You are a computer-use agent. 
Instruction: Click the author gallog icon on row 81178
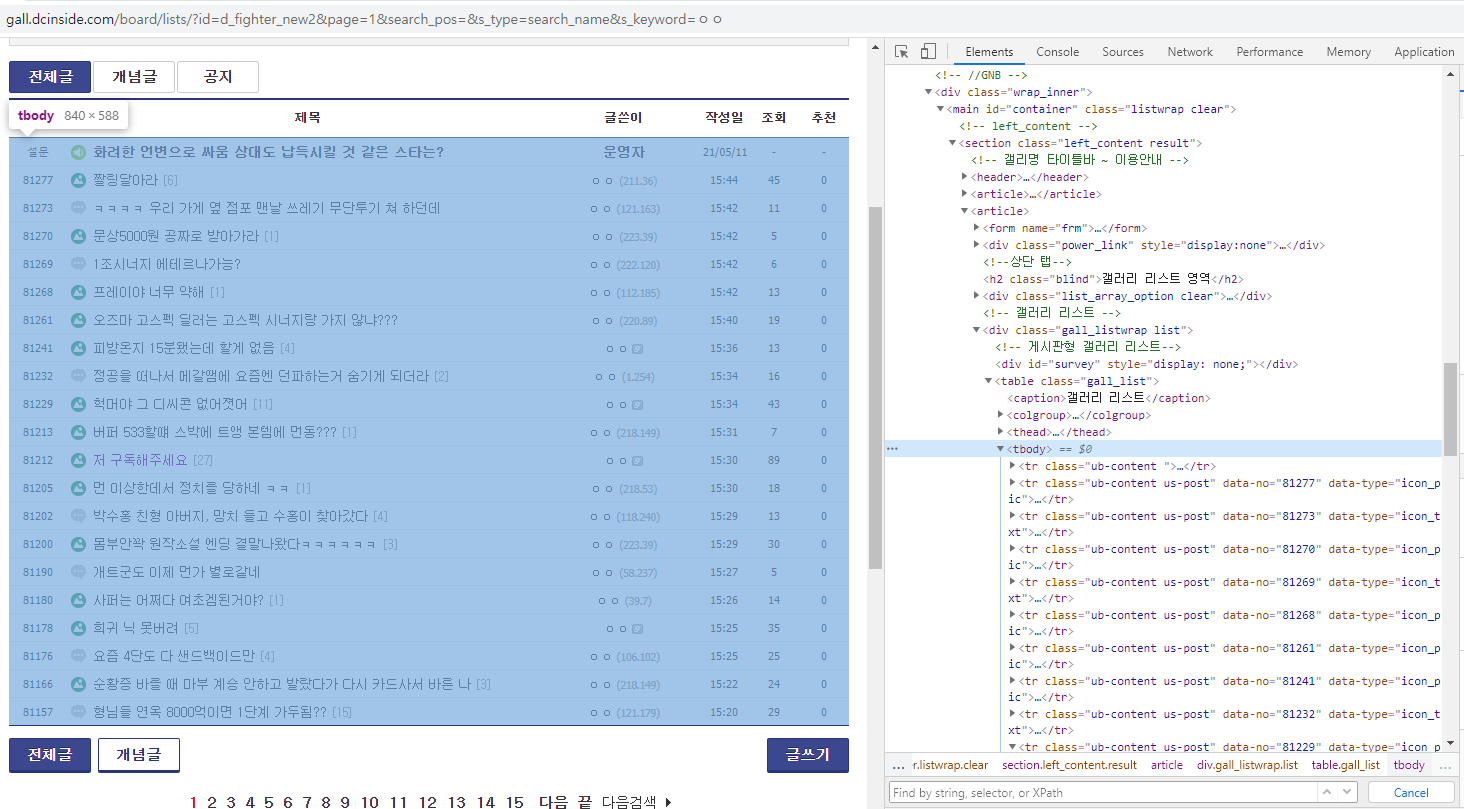[637, 629]
